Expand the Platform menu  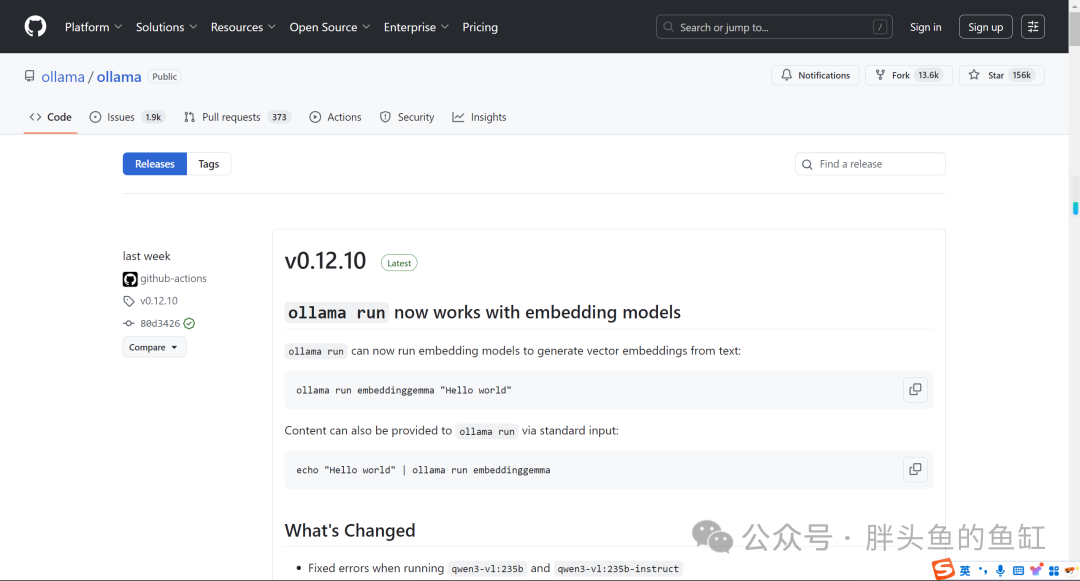click(x=93, y=27)
